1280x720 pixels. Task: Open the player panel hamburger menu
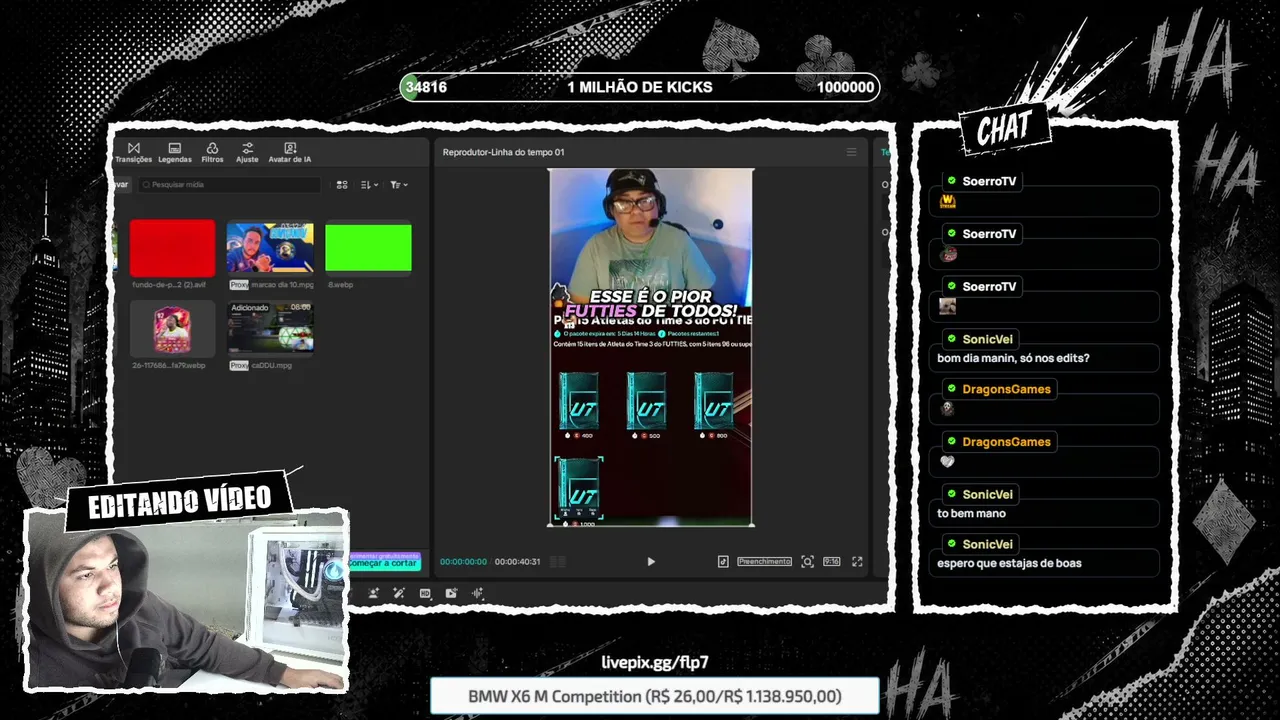851,152
